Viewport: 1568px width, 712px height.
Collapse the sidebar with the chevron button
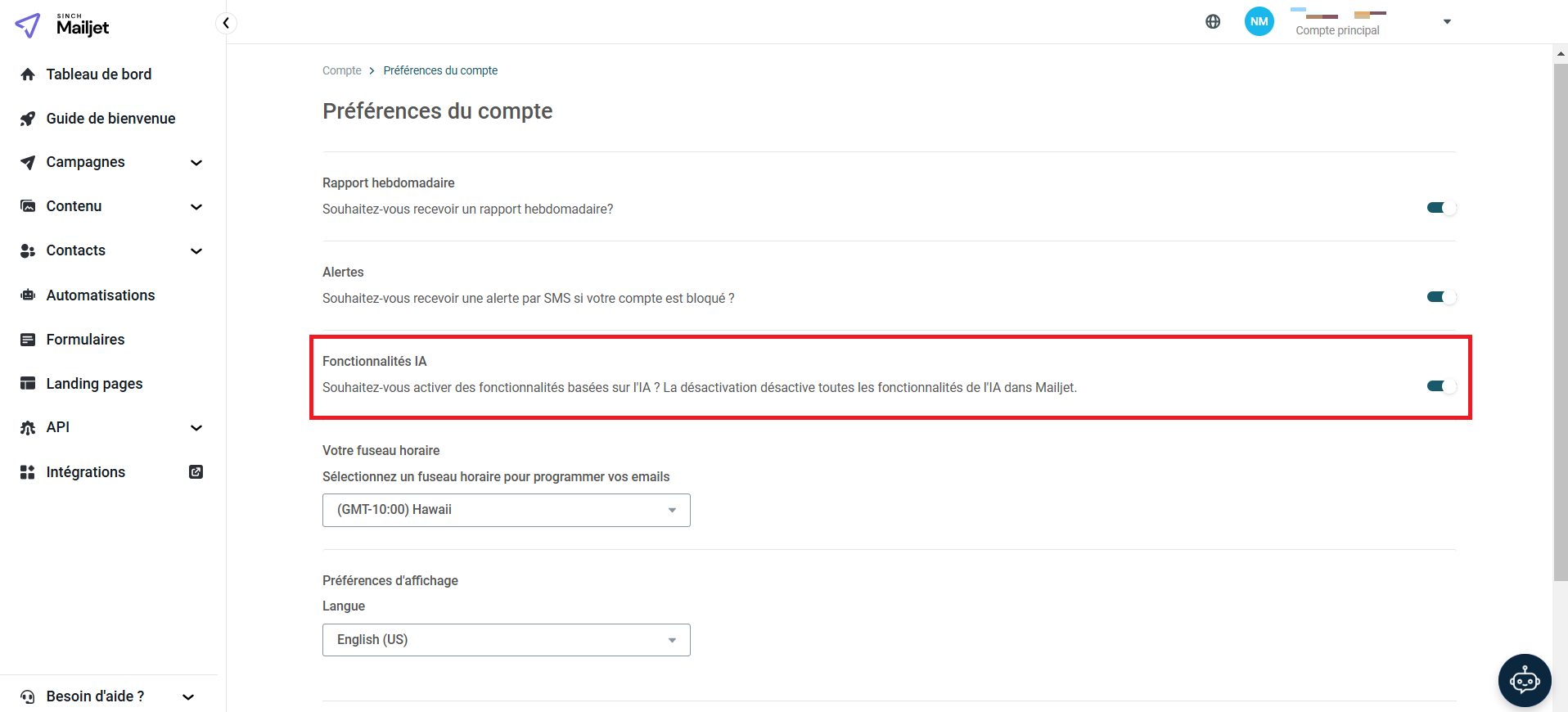pyautogui.click(x=226, y=23)
